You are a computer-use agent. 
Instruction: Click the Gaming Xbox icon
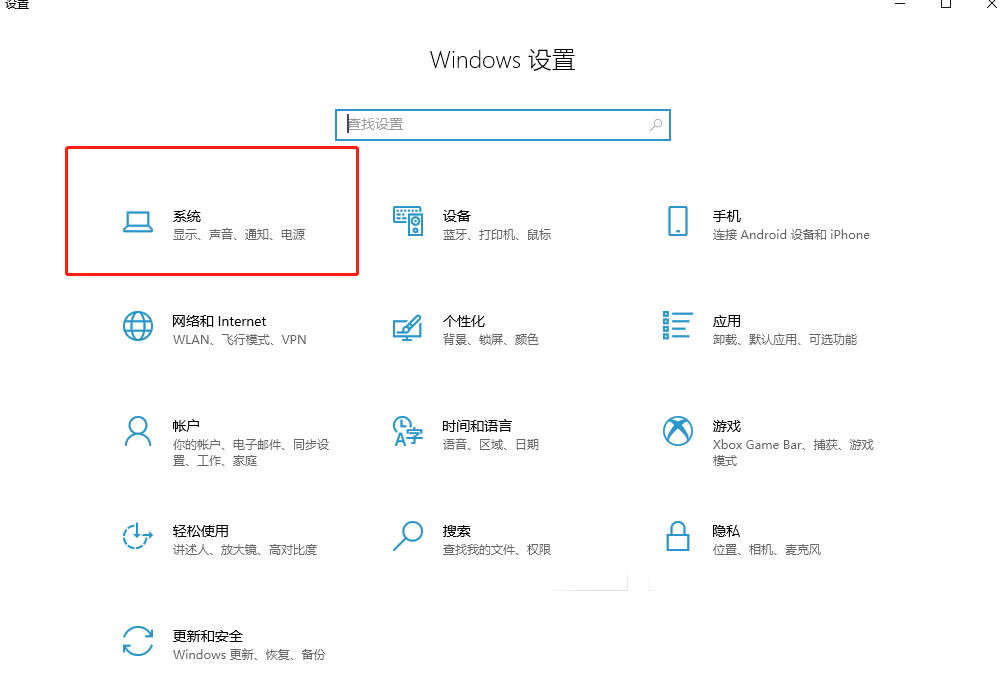[677, 431]
